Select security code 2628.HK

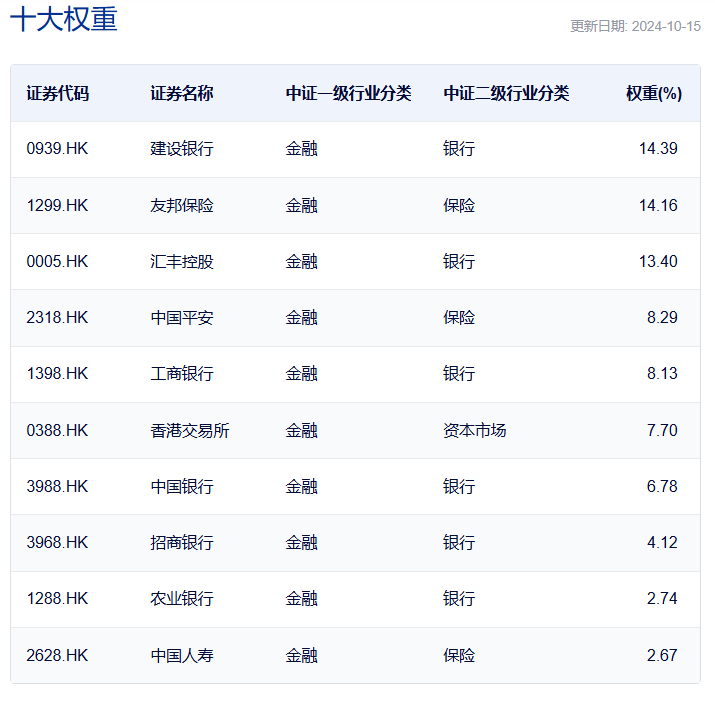click(x=57, y=656)
